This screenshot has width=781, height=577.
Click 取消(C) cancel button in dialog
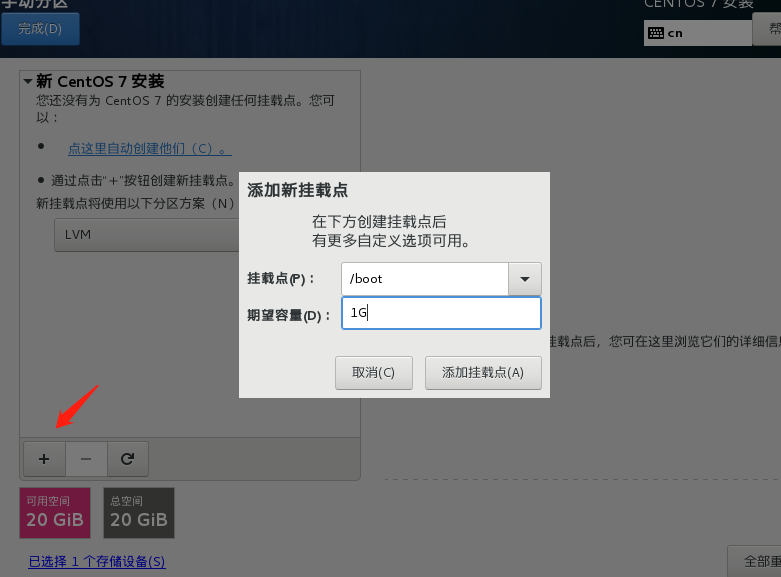374,373
